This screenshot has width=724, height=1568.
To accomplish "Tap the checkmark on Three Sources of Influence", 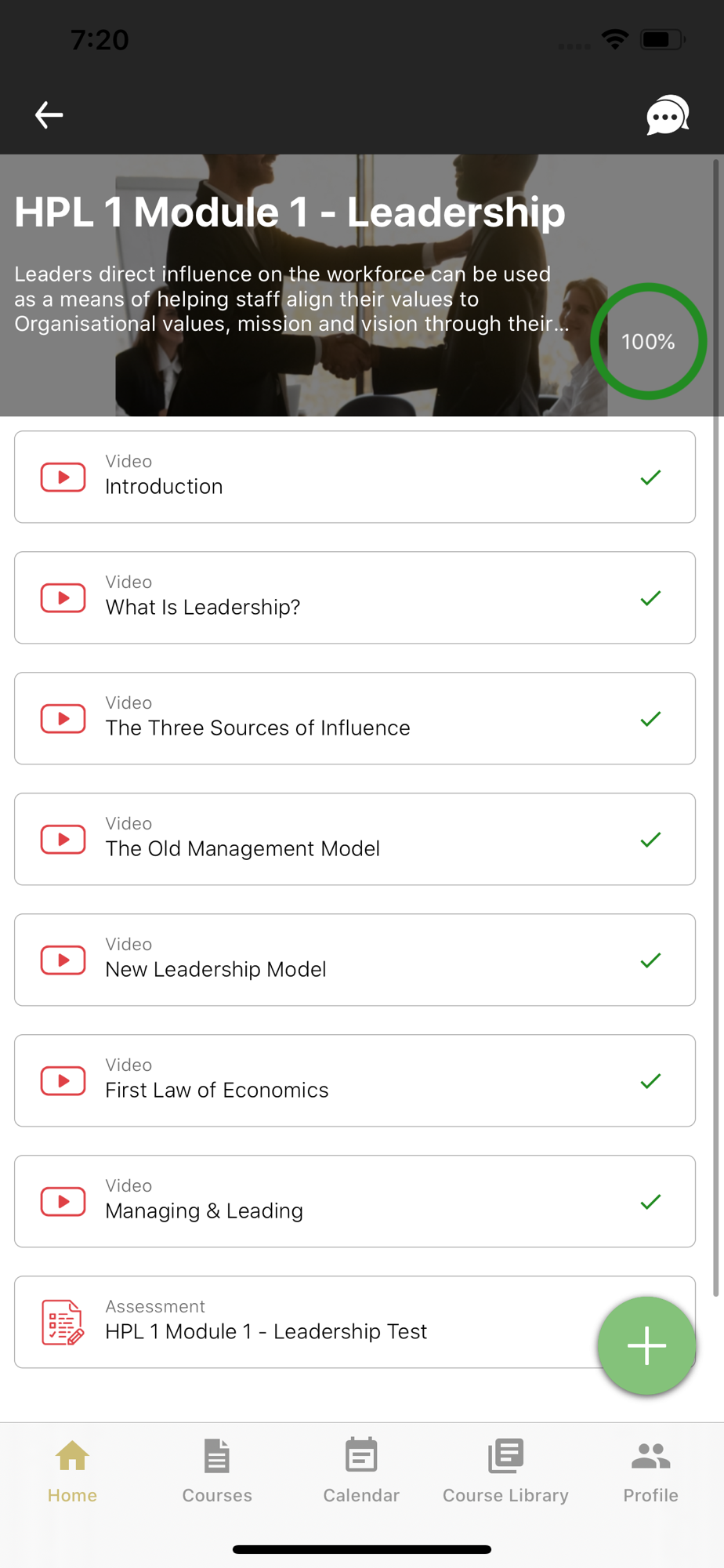I will 650,719.
